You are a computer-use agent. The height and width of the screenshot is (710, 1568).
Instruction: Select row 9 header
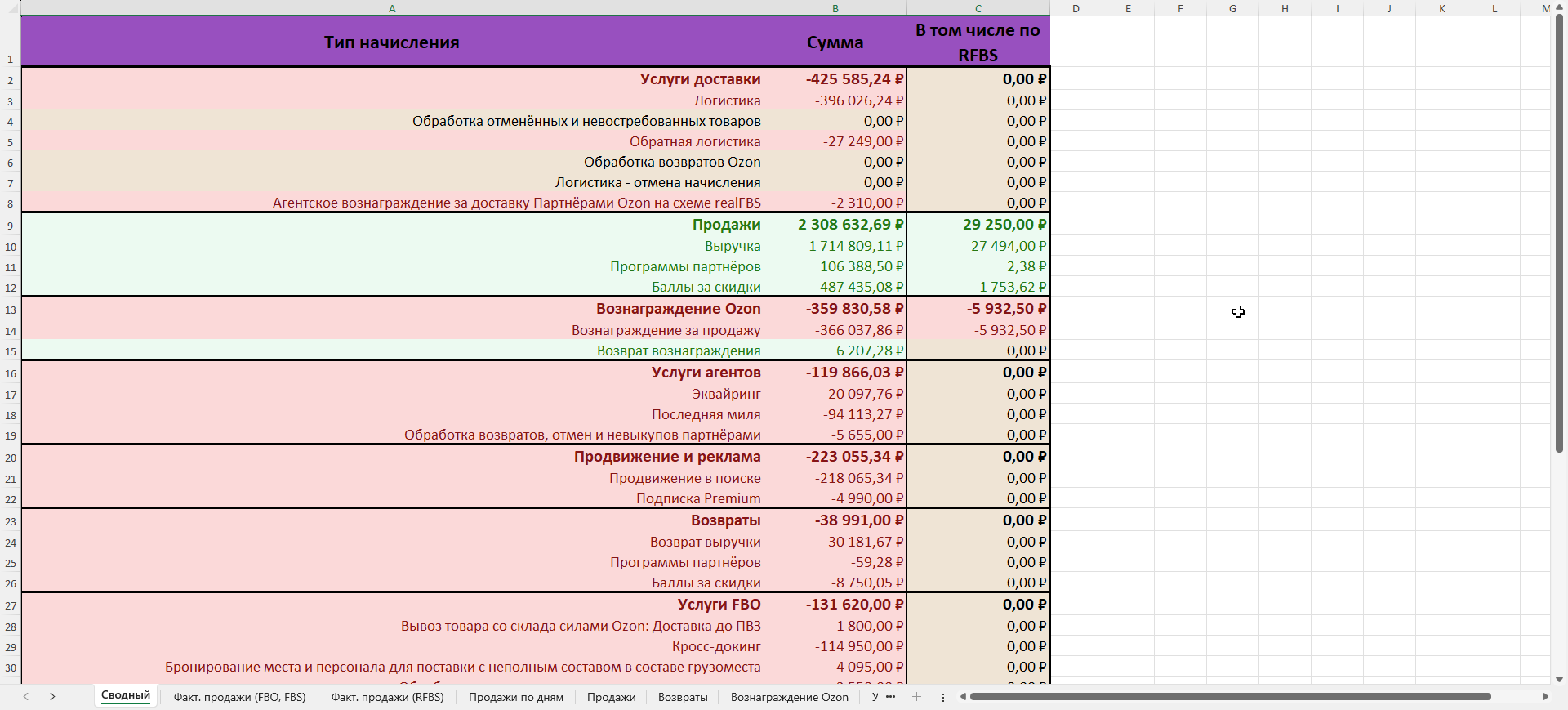[10, 226]
